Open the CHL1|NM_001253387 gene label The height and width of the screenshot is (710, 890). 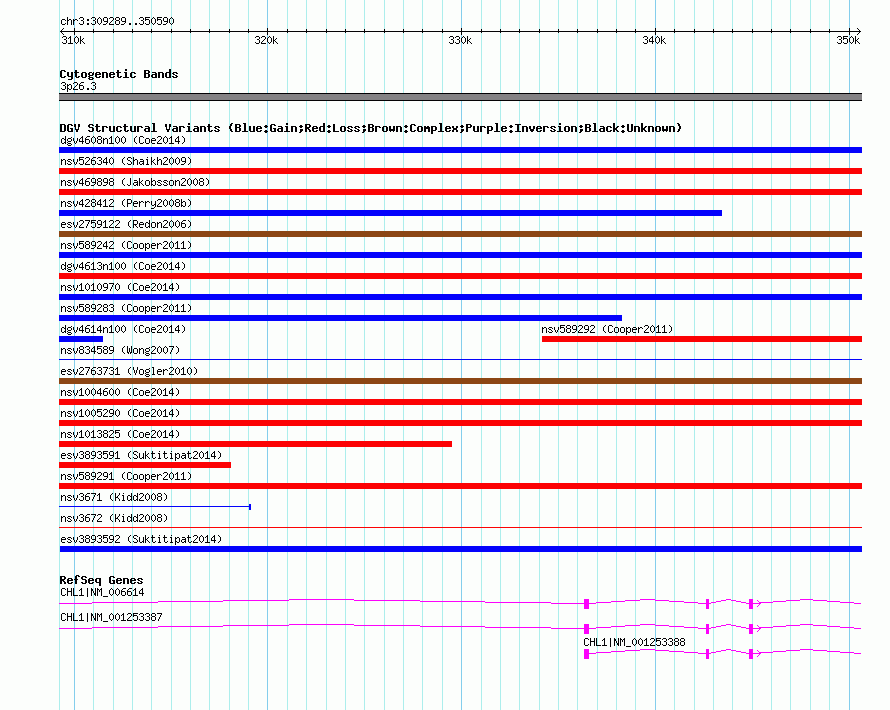point(111,617)
